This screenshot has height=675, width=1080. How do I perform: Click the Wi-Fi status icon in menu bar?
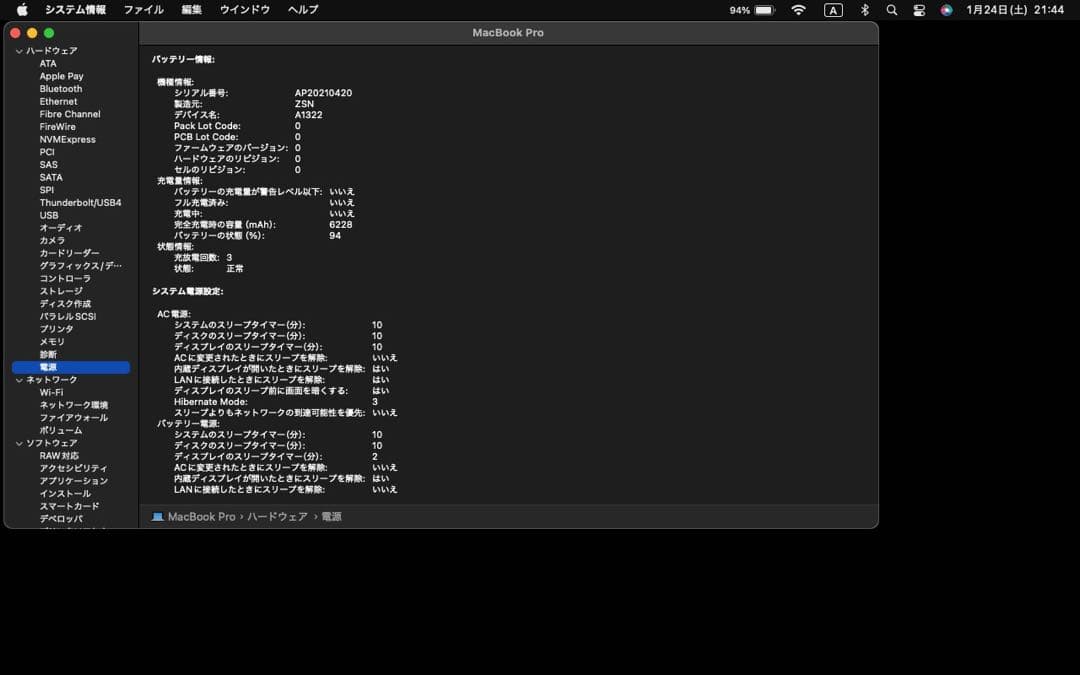[798, 9]
